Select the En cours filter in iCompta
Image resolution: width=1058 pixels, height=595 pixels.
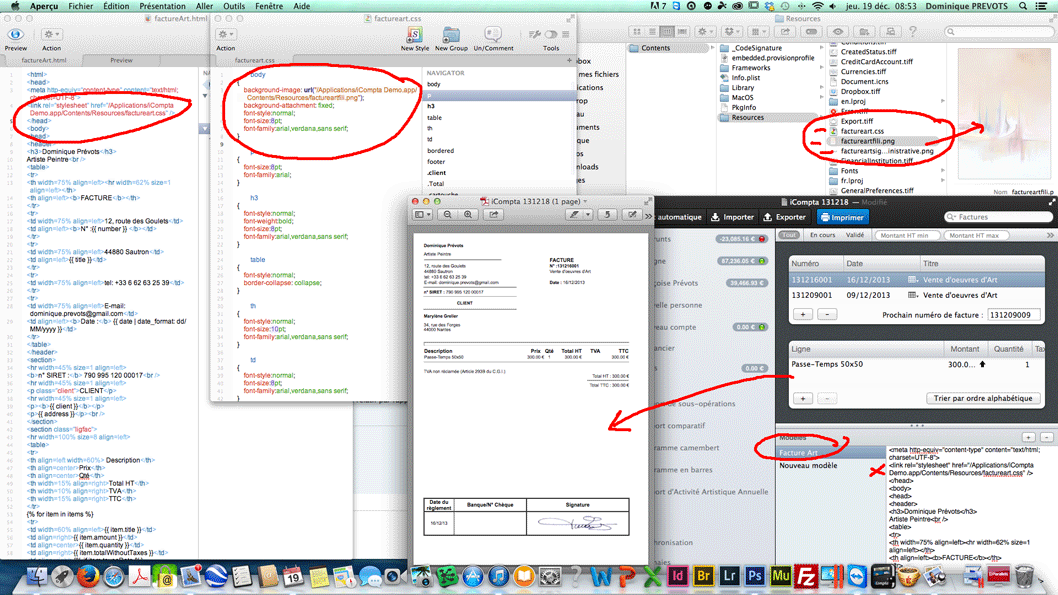[823, 235]
